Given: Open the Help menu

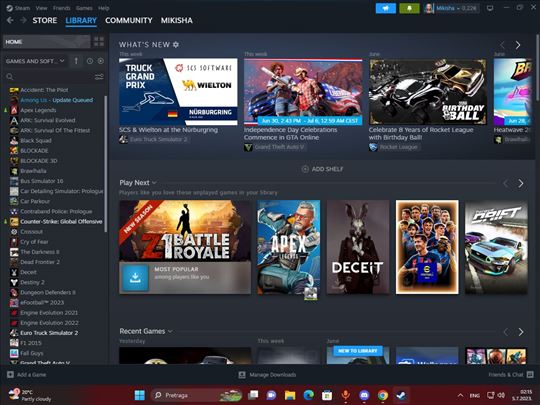Looking at the screenshot, I should [x=104, y=8].
